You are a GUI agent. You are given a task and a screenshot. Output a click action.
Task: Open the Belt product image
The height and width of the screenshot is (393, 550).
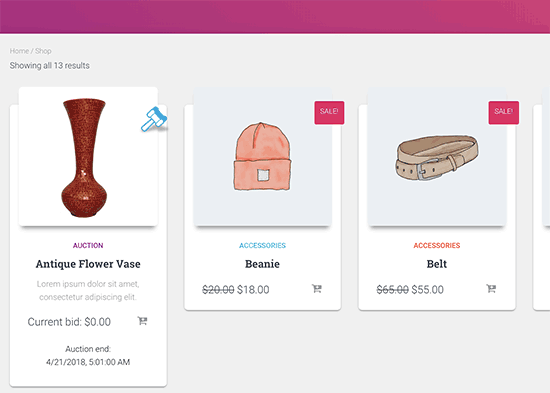(437, 156)
